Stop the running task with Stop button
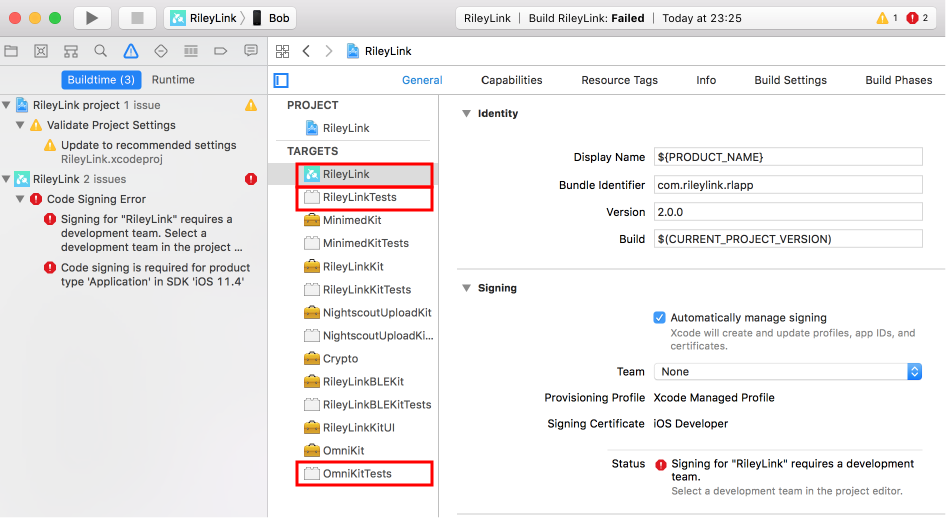Image resolution: width=946 pixels, height=518 pixels. click(x=137, y=18)
